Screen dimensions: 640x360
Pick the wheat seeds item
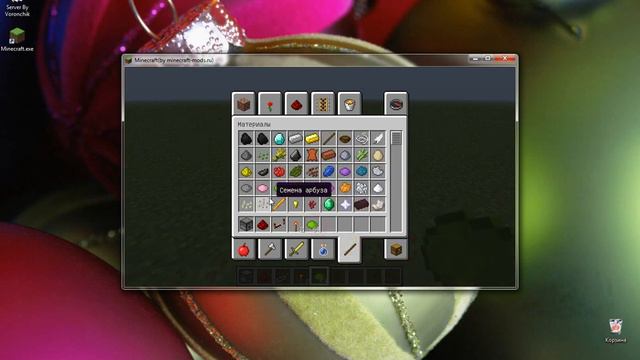pyautogui.click(x=263, y=155)
